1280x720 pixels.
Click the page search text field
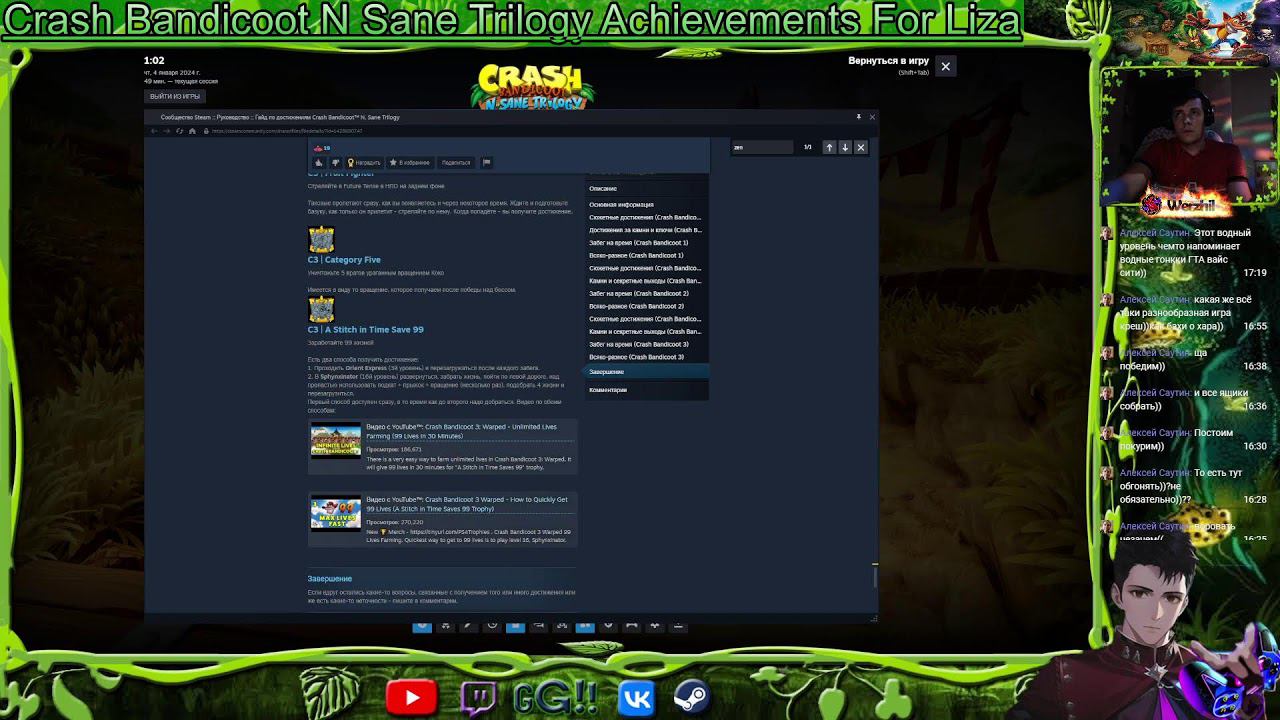point(763,147)
